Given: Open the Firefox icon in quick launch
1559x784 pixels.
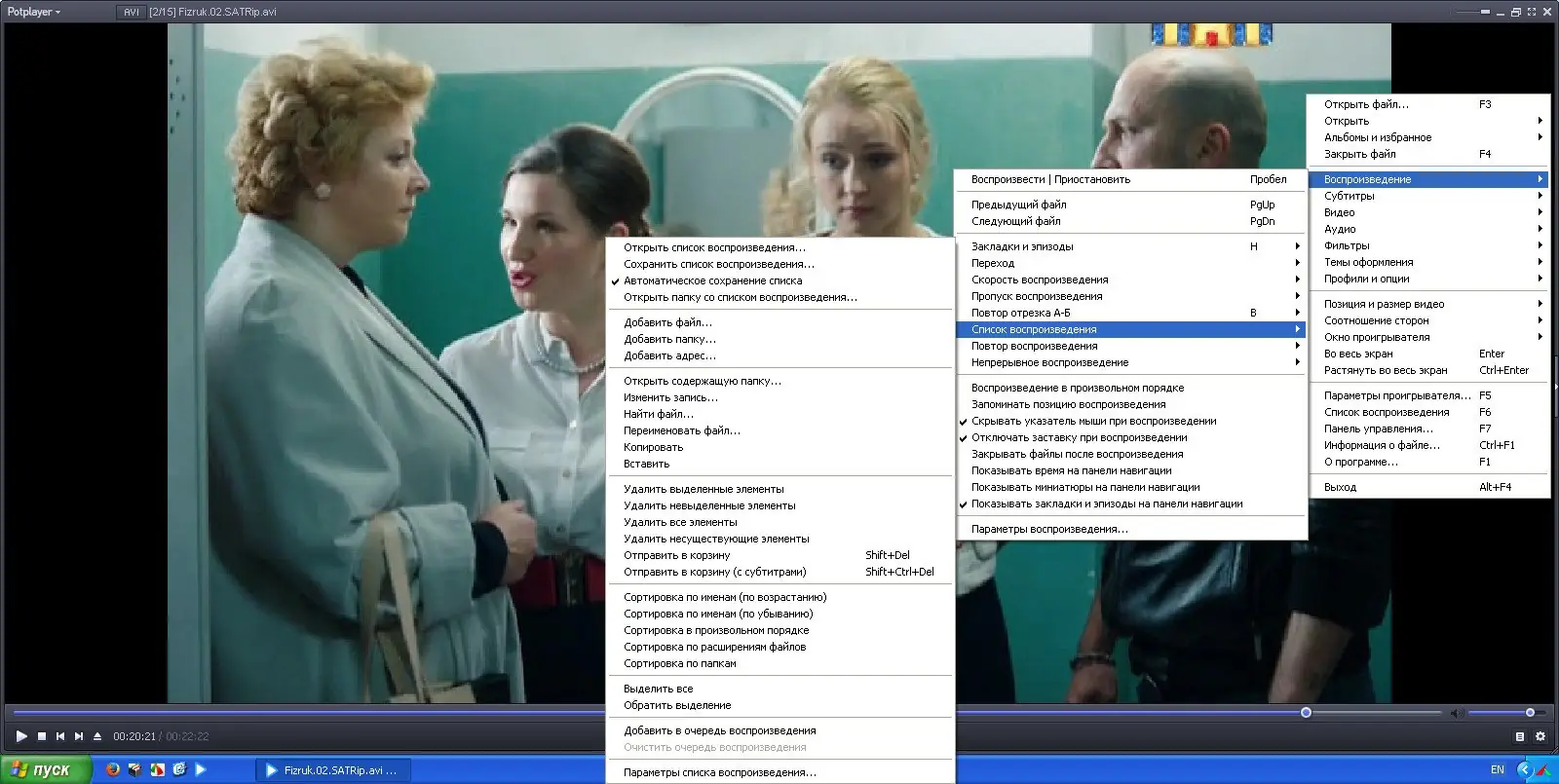Looking at the screenshot, I should tap(113, 769).
